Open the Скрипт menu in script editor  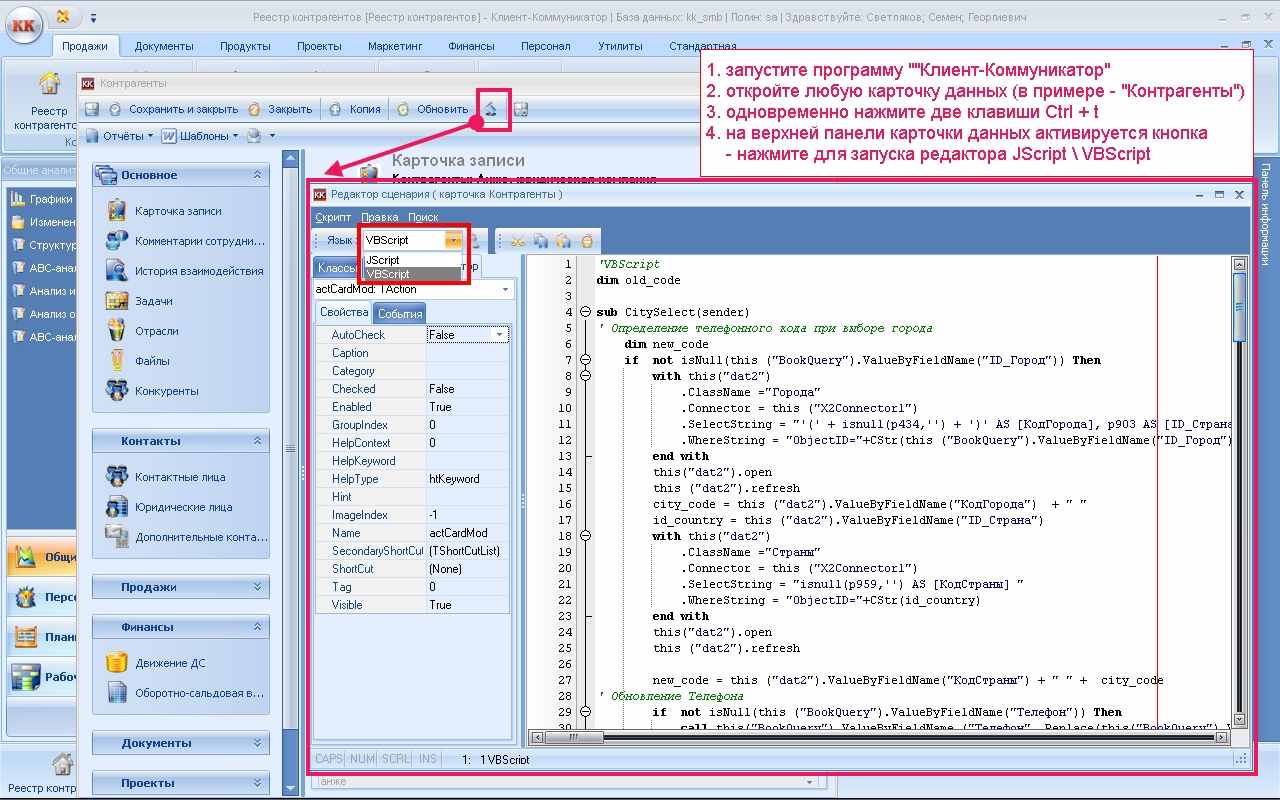(333, 217)
